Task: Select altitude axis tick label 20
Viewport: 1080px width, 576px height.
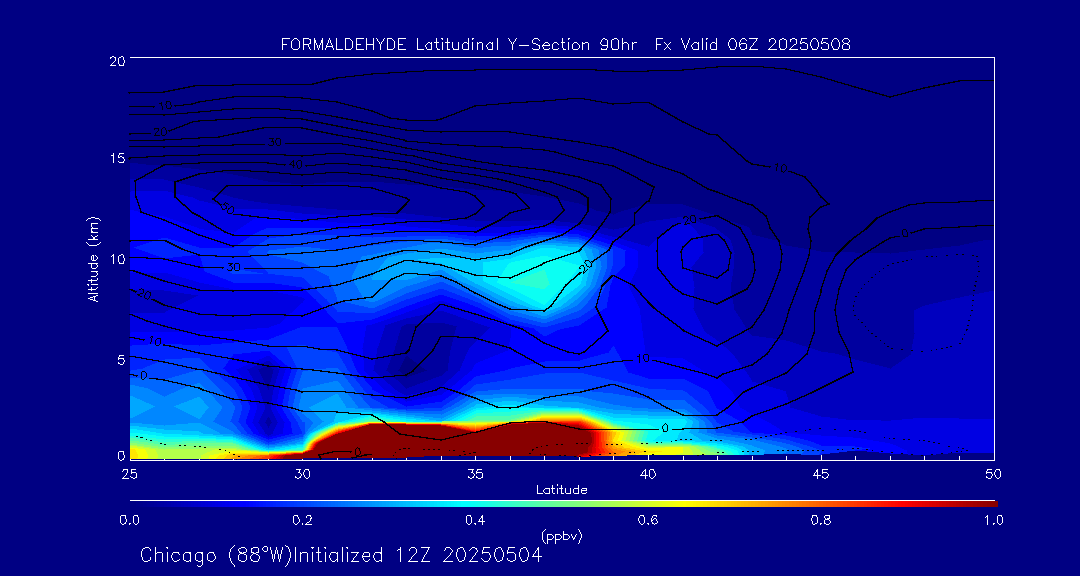Action: click(116, 60)
